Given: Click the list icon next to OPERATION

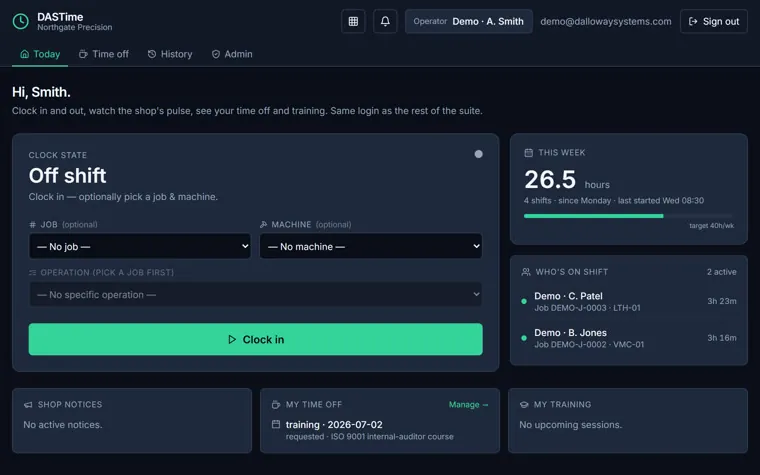Looking at the screenshot, I should [x=32, y=272].
